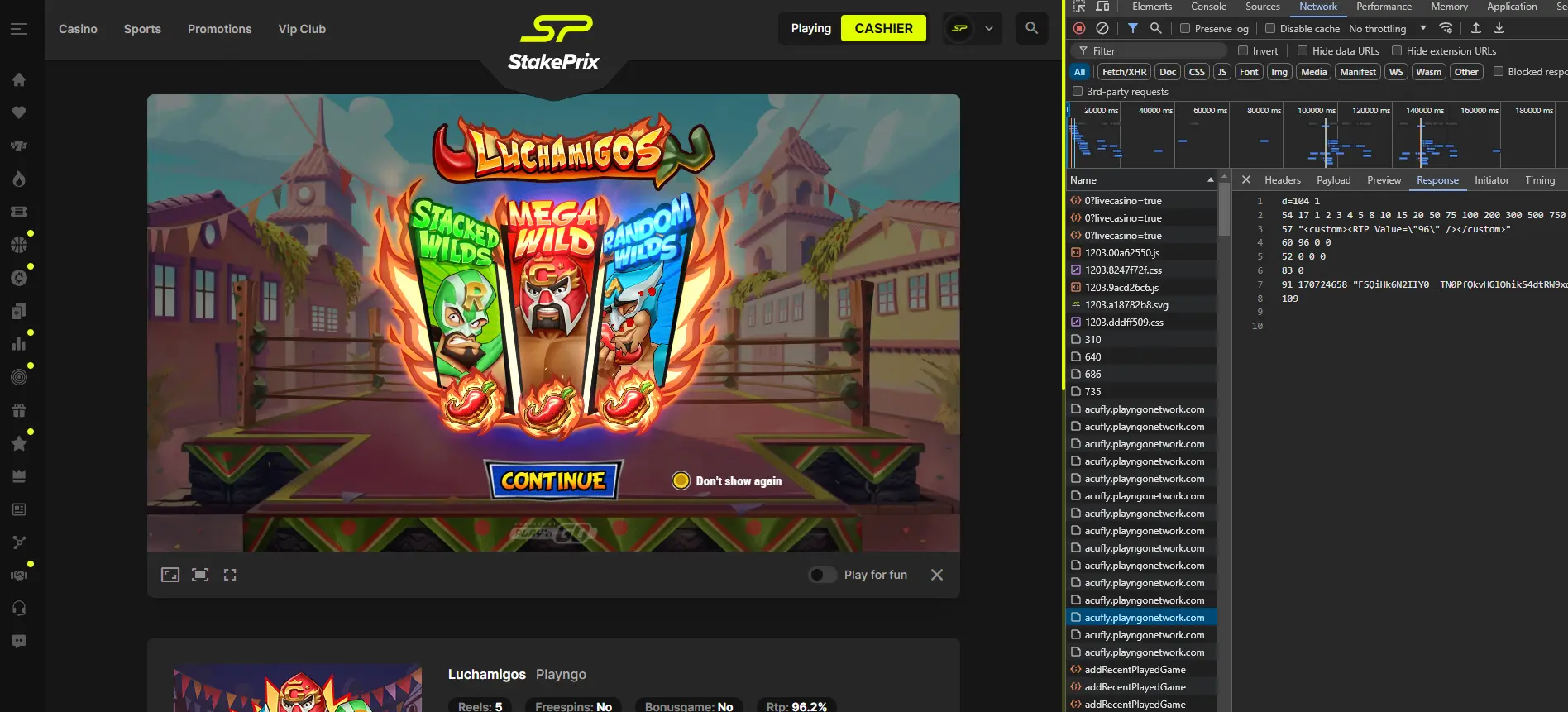Open the Casino nav link

click(x=78, y=29)
